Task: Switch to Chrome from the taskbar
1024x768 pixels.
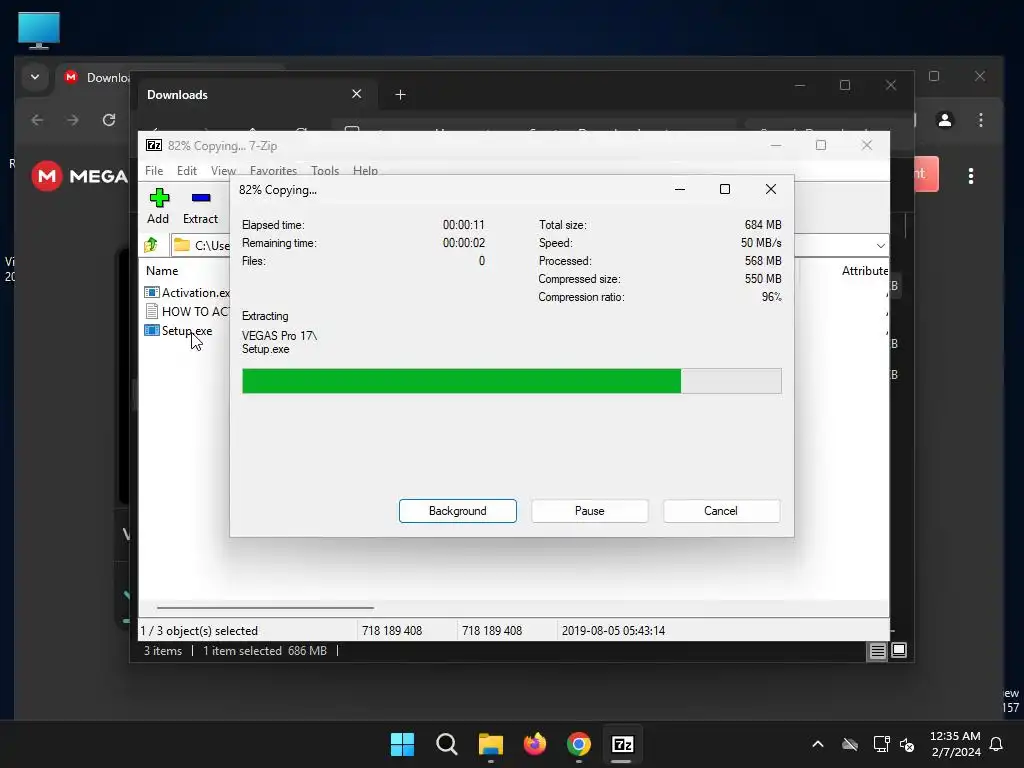Action: [579, 744]
